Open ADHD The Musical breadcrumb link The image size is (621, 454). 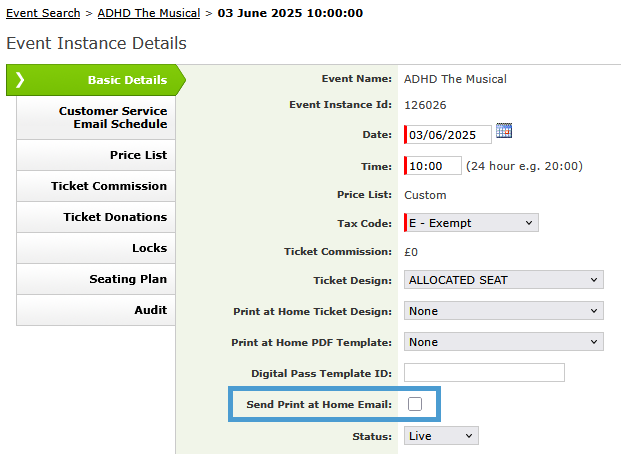click(149, 13)
